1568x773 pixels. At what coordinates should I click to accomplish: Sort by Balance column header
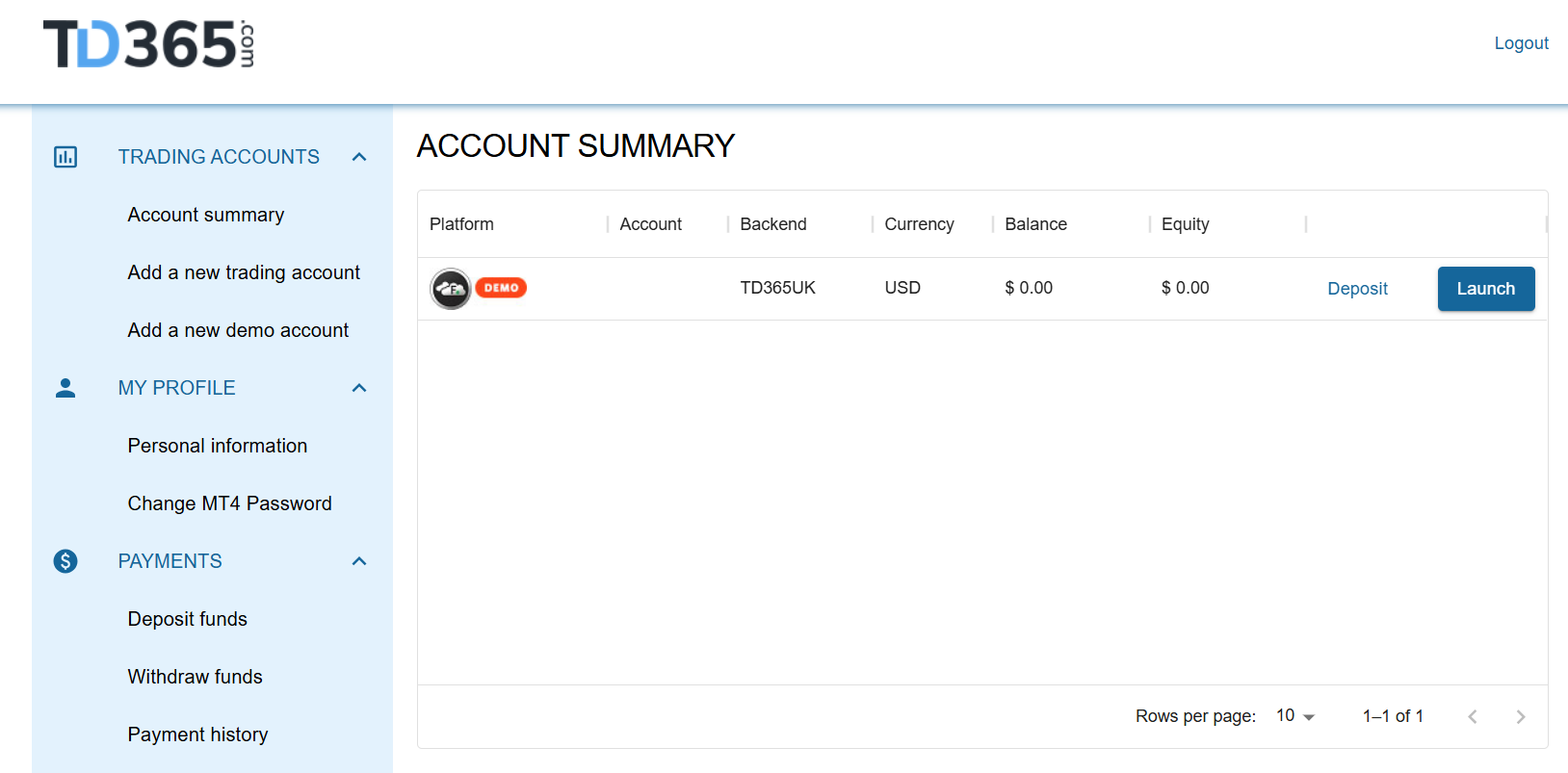click(x=1035, y=224)
